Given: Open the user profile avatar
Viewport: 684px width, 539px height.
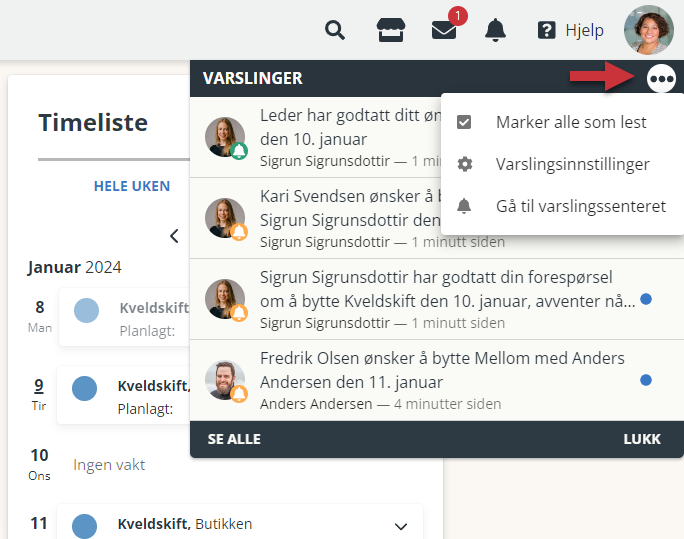Looking at the screenshot, I should point(649,30).
